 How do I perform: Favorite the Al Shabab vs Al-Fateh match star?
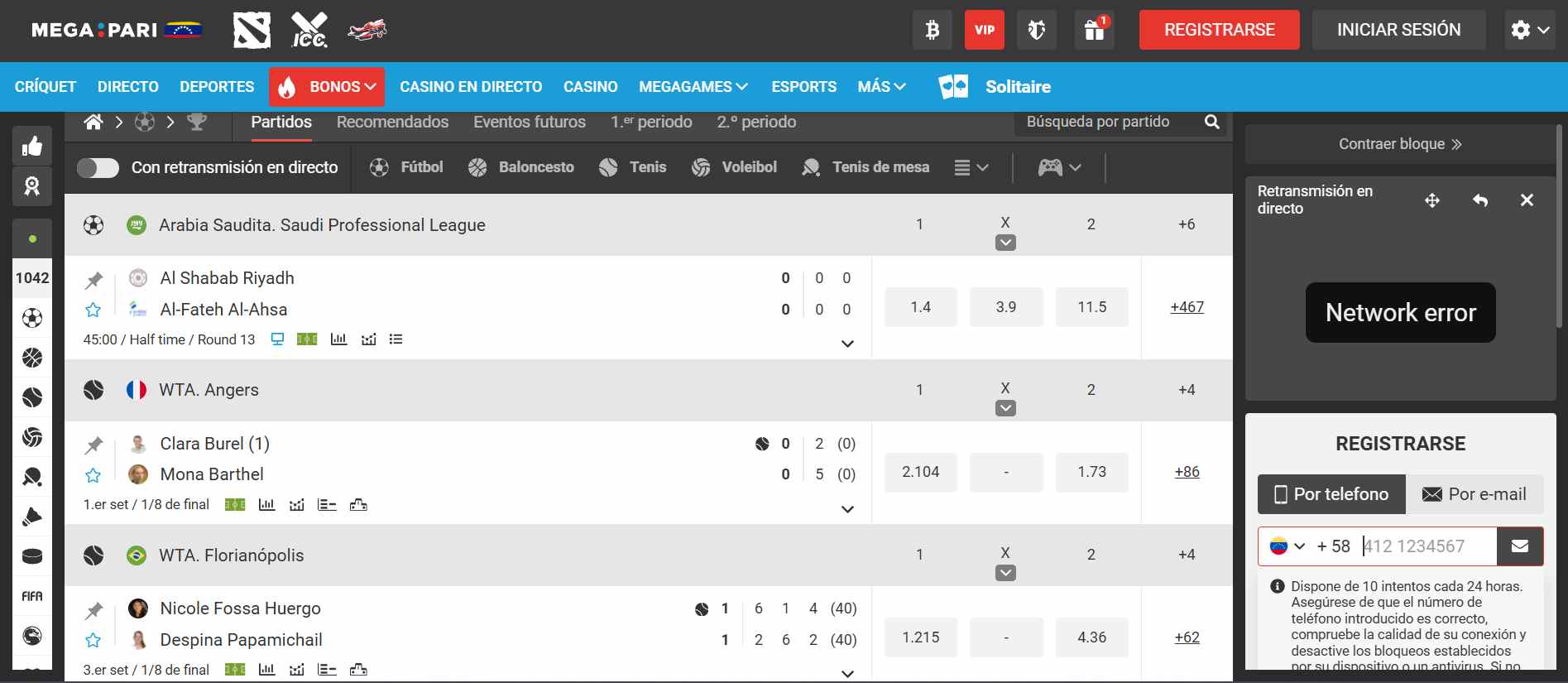click(x=94, y=310)
